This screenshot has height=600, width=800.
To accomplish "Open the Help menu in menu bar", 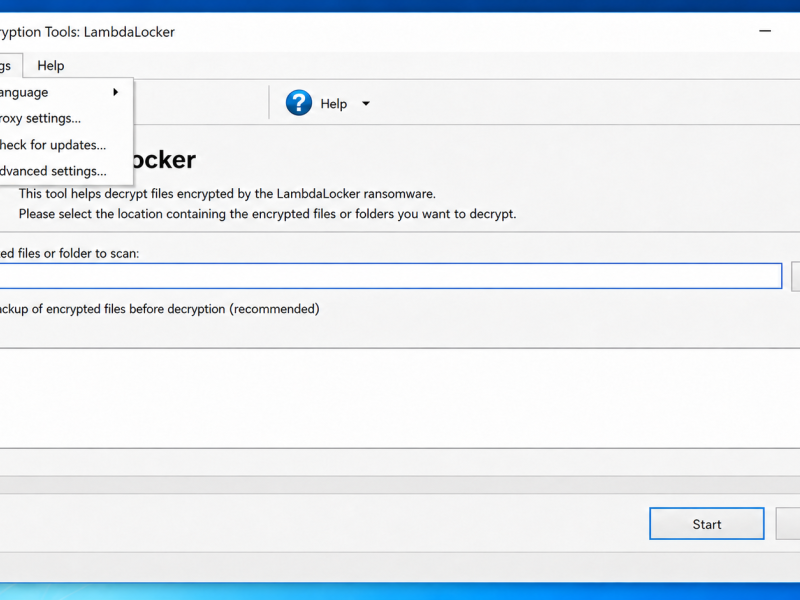I will point(51,66).
